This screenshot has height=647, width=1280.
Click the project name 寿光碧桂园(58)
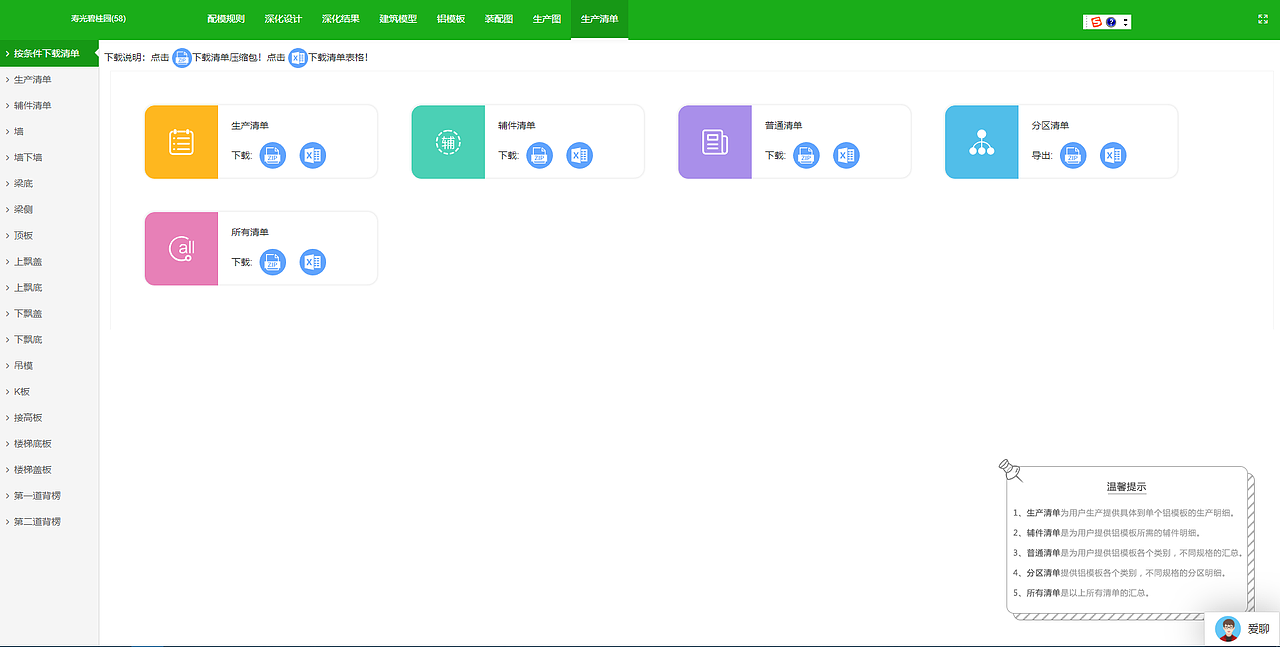(98, 19)
